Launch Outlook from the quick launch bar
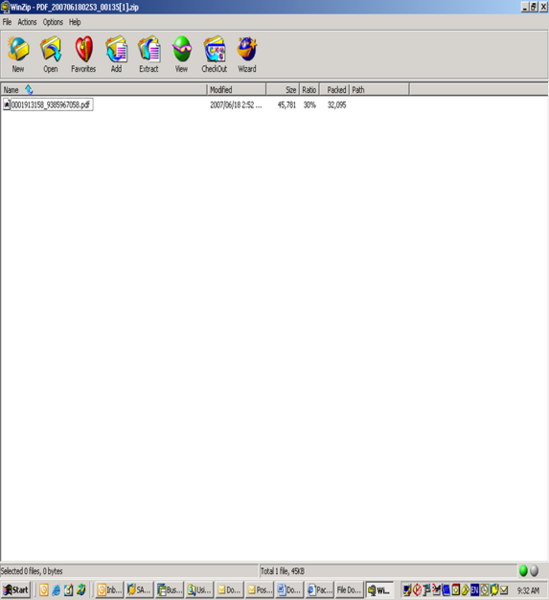549x600 pixels. point(44,590)
